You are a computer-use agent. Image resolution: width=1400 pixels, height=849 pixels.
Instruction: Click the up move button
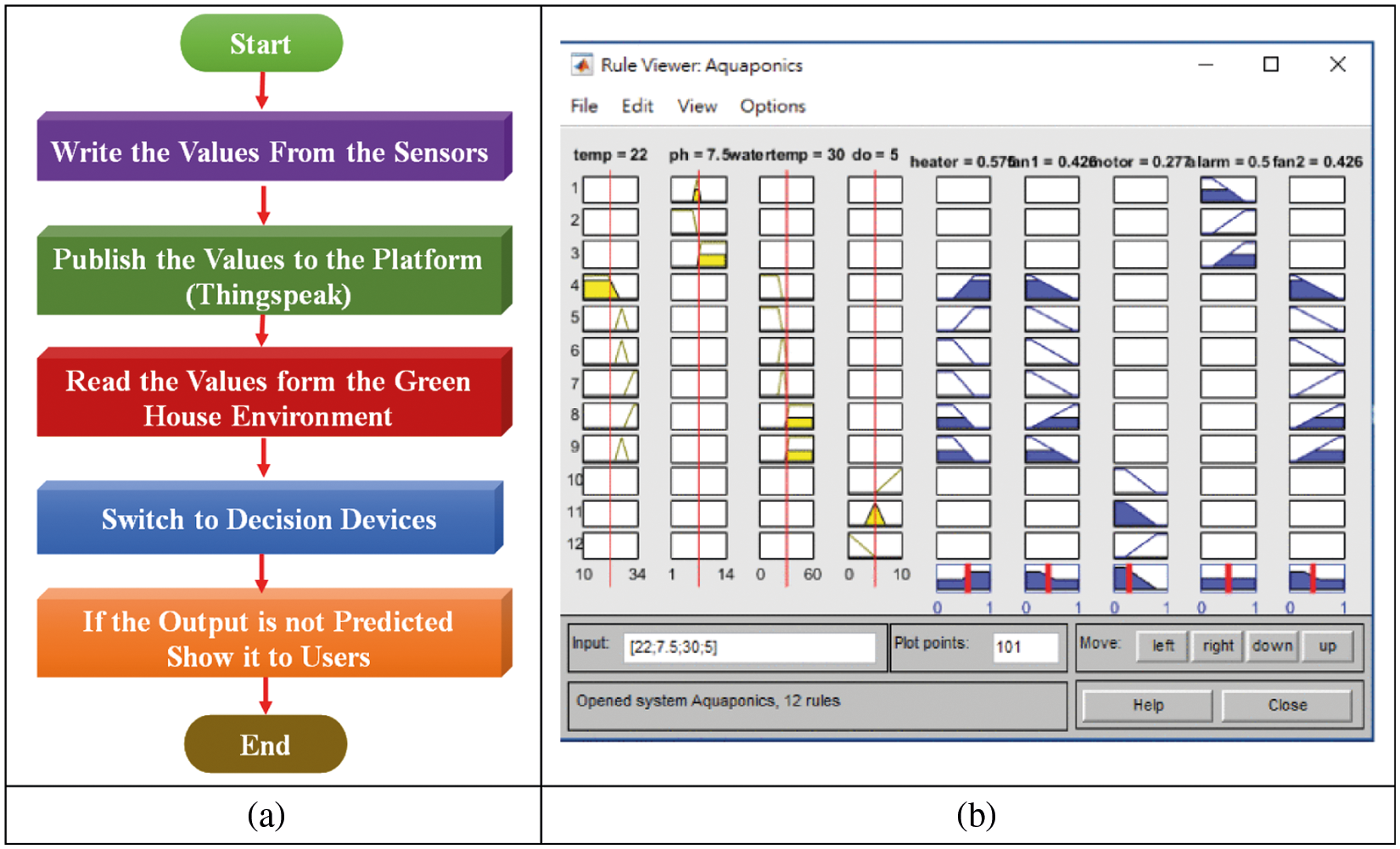[x=1327, y=646]
